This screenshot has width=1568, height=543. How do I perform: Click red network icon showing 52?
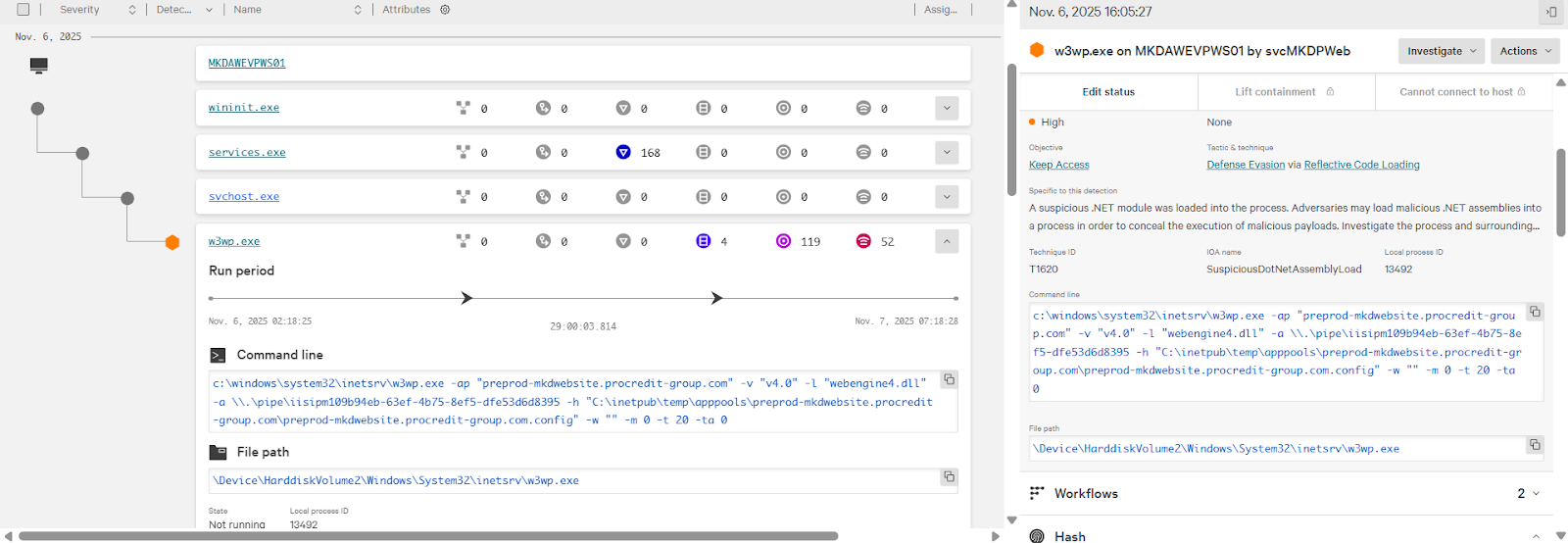(863, 241)
